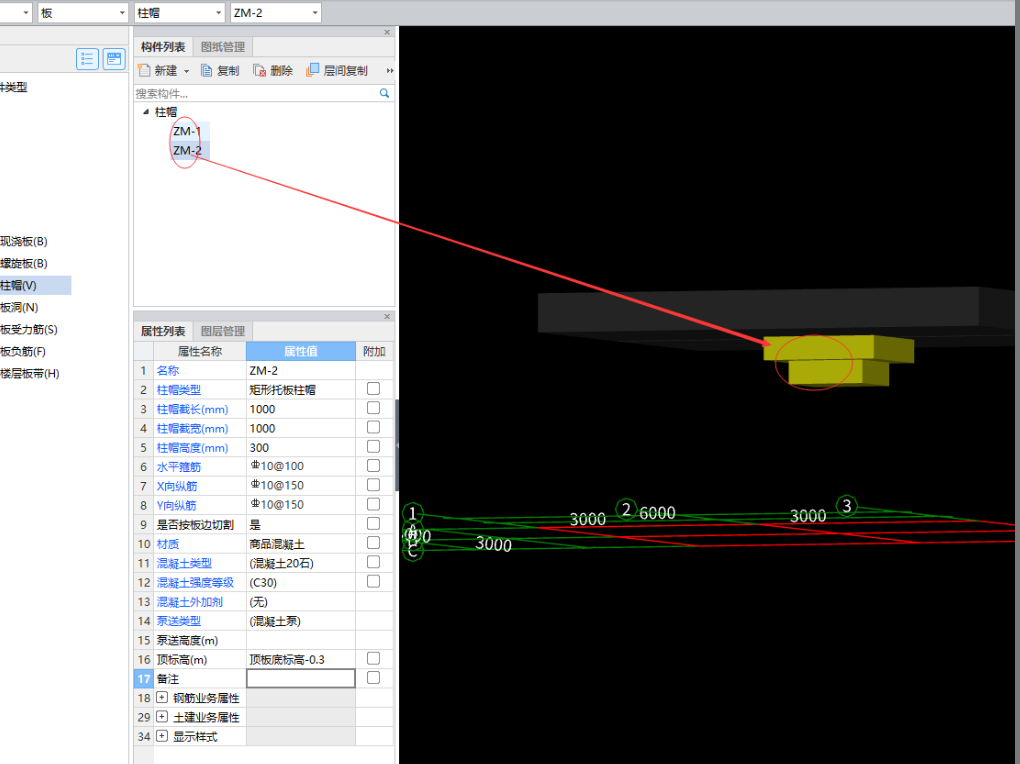This screenshot has height=764, width=1020.
Task: Expand the 钢筋业务属性 group
Action: (162, 697)
